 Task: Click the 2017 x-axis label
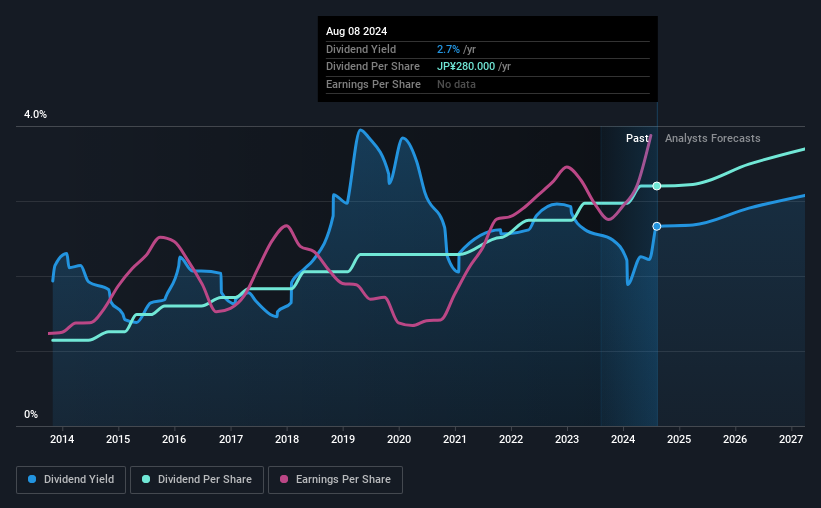pos(230,439)
